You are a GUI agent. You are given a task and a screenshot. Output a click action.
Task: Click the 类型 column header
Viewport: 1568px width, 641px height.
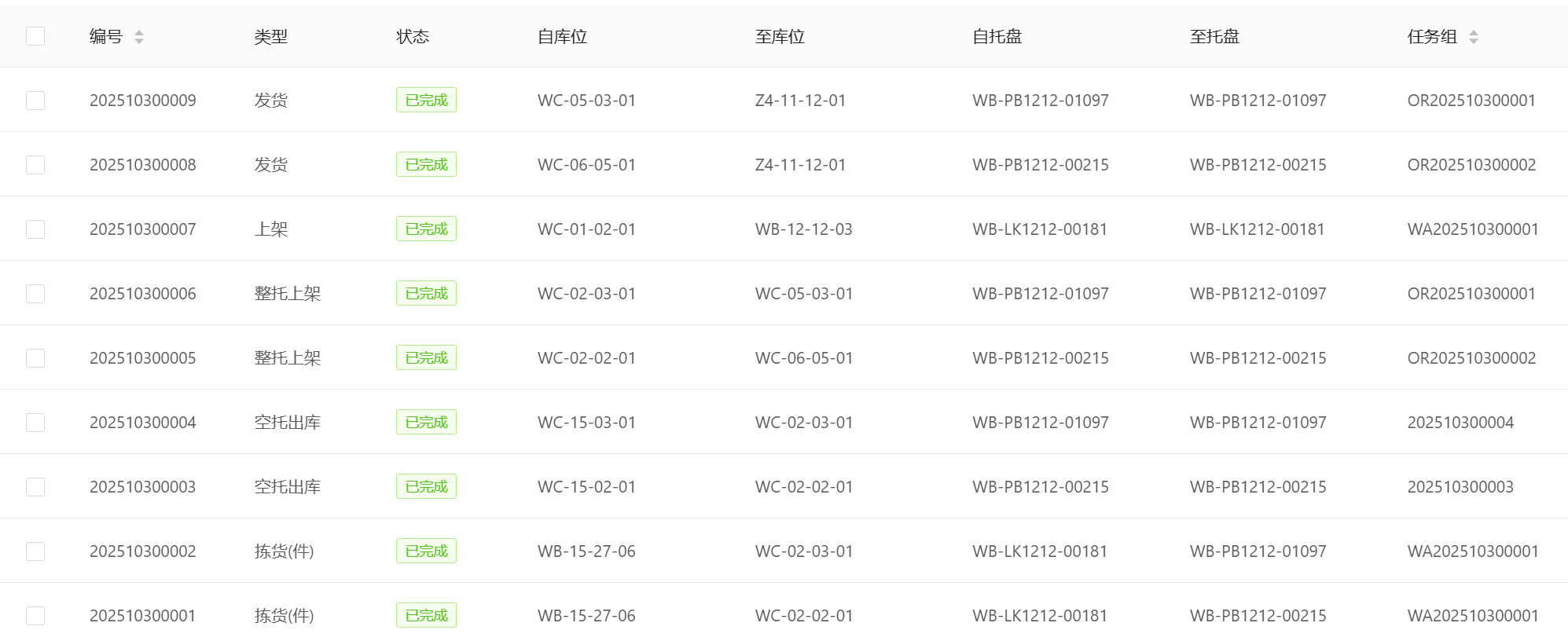tap(271, 37)
